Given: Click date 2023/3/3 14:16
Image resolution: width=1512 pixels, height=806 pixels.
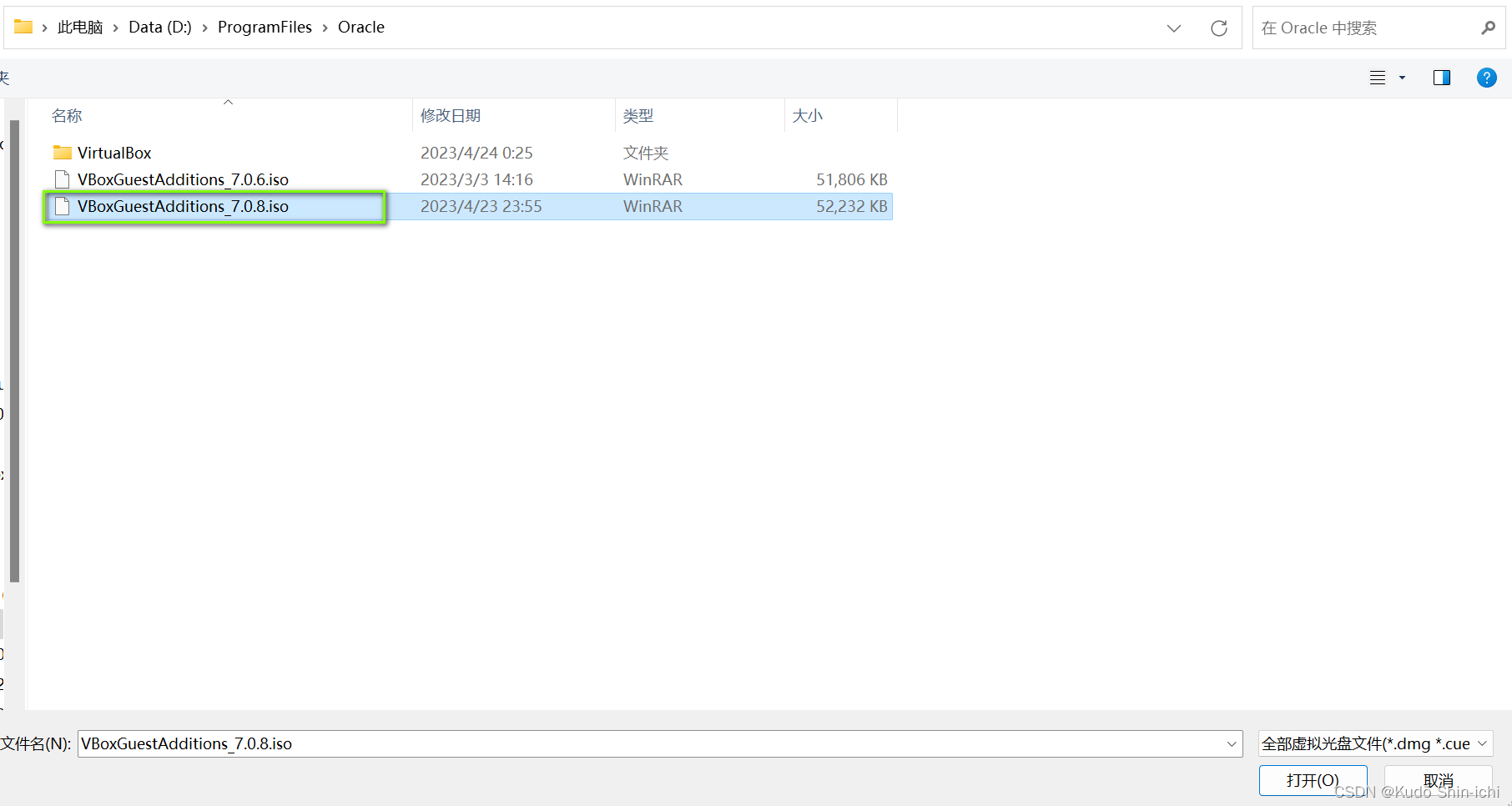Looking at the screenshot, I should click(476, 179).
